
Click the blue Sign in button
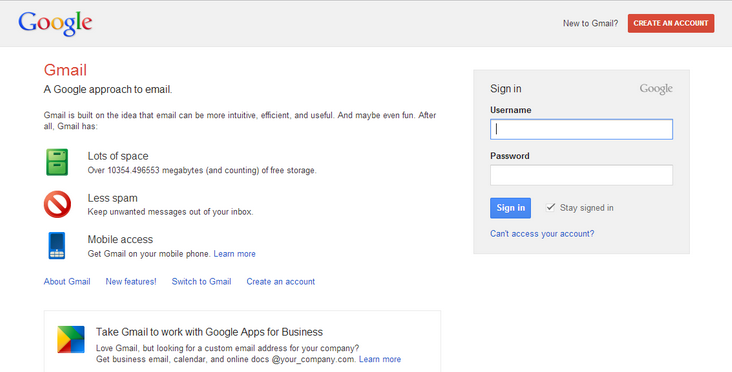point(510,208)
